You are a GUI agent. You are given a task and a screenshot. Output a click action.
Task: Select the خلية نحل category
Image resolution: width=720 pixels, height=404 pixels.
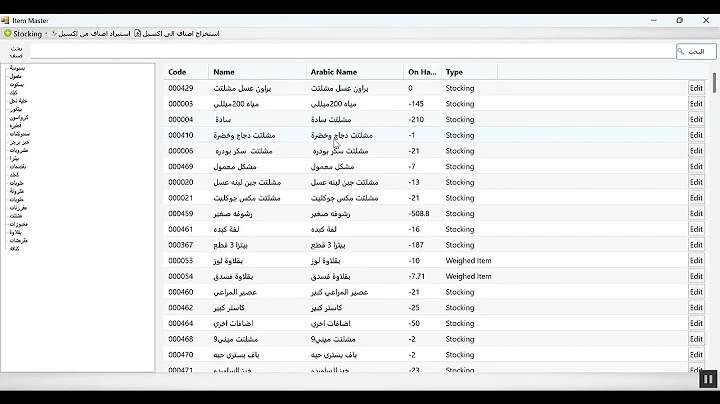pos(18,101)
